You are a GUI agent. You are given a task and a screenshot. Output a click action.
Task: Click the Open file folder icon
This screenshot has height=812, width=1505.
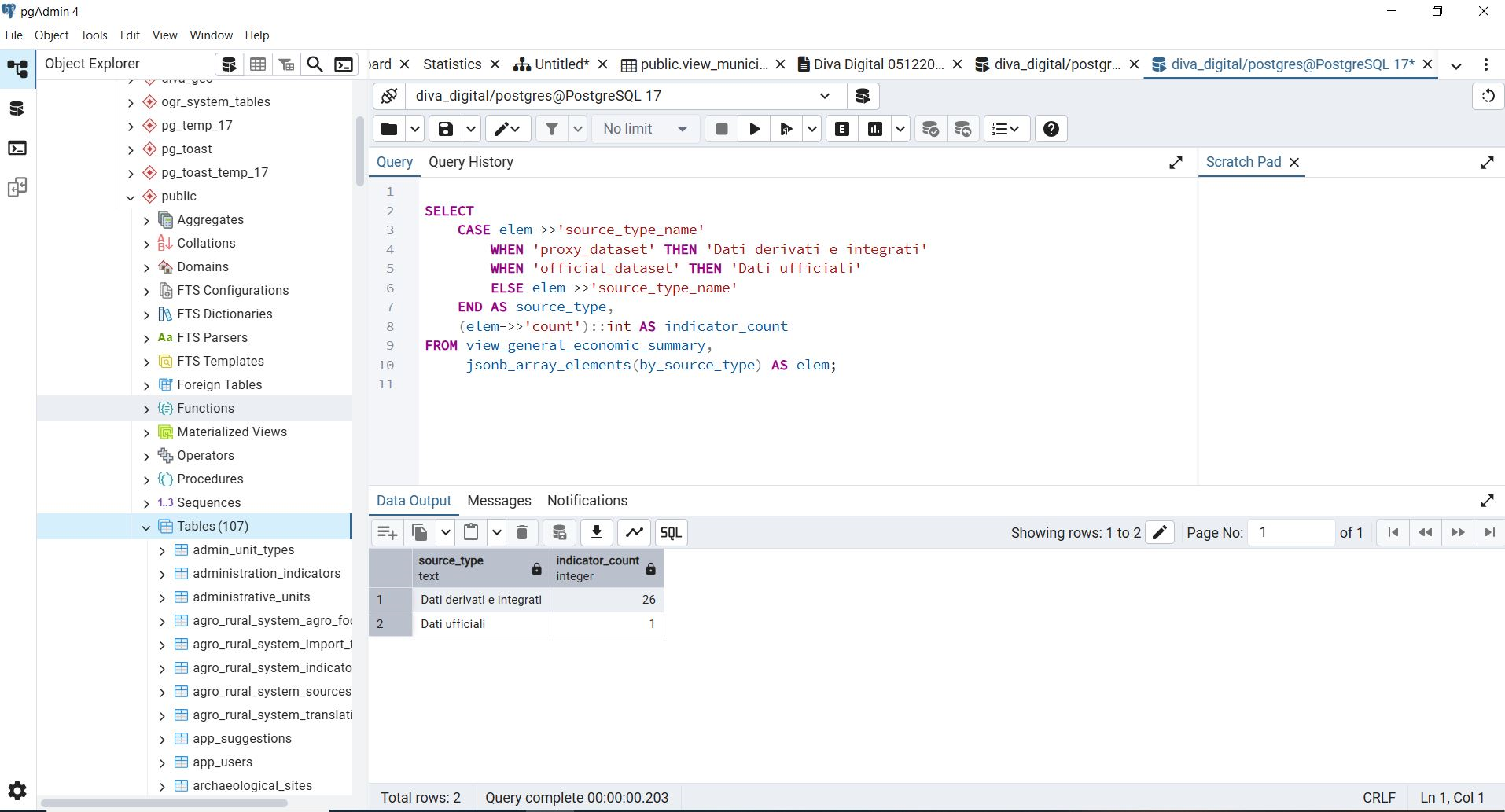pos(389,129)
